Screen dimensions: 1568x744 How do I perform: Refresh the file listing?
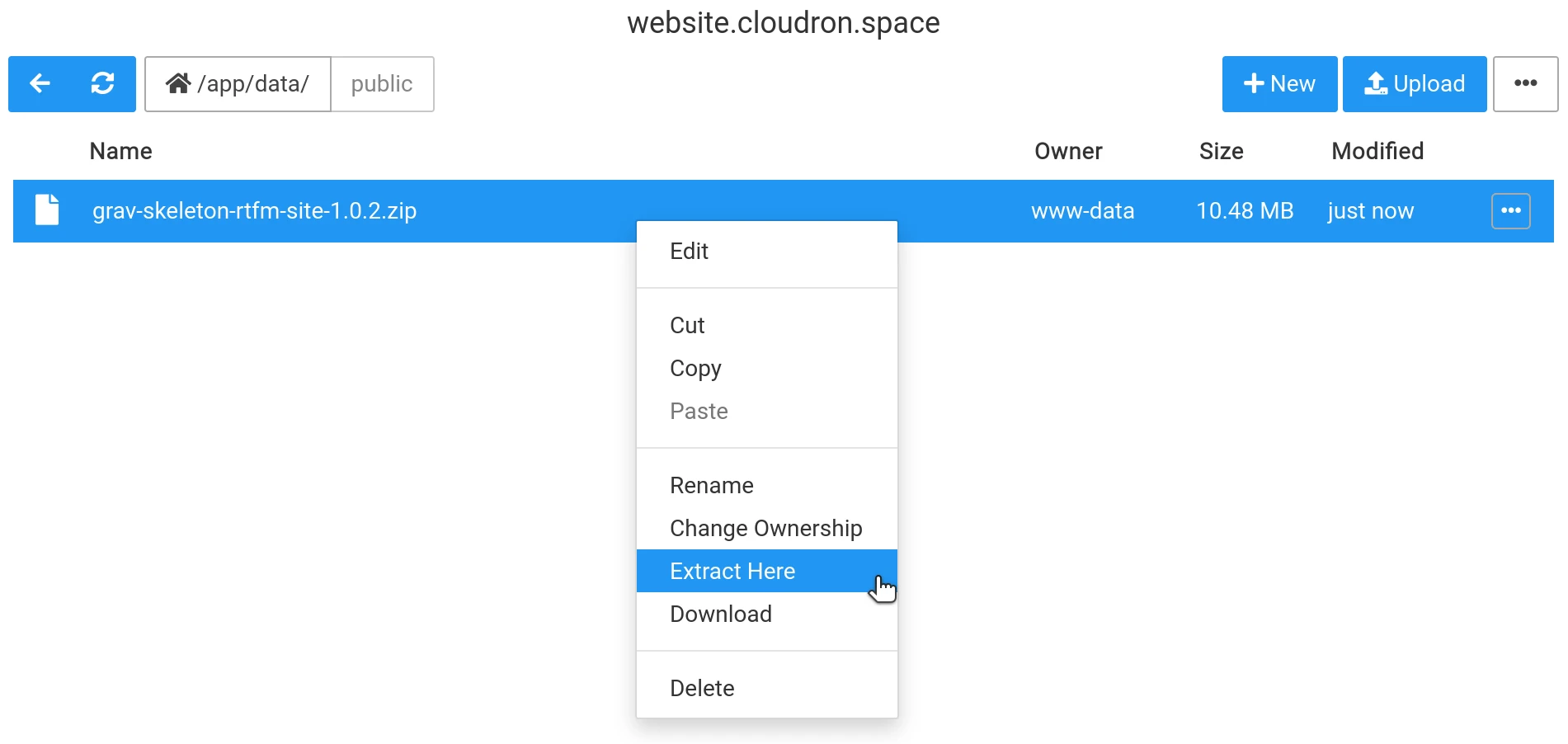[x=103, y=83]
